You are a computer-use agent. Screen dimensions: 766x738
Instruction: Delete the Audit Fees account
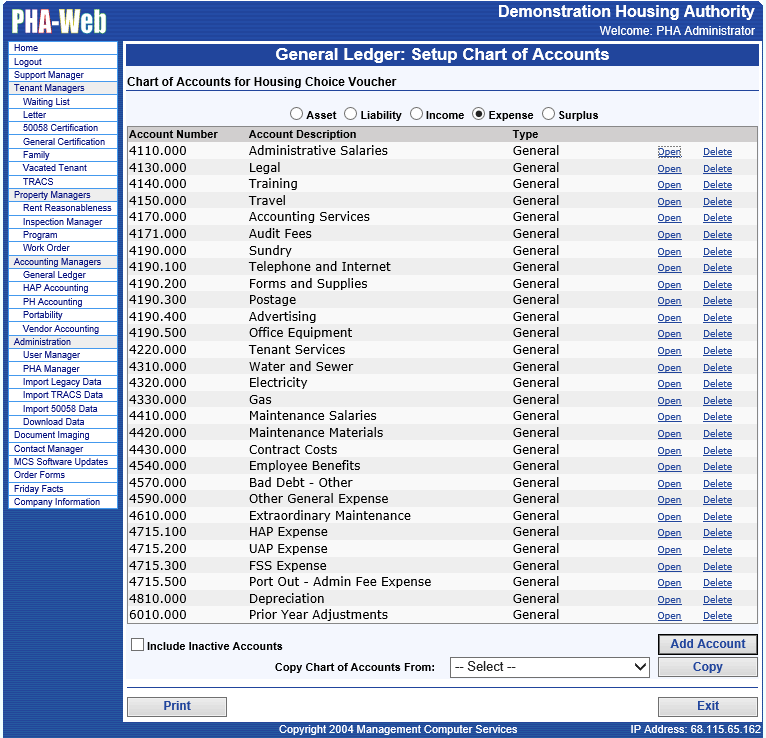coord(717,235)
